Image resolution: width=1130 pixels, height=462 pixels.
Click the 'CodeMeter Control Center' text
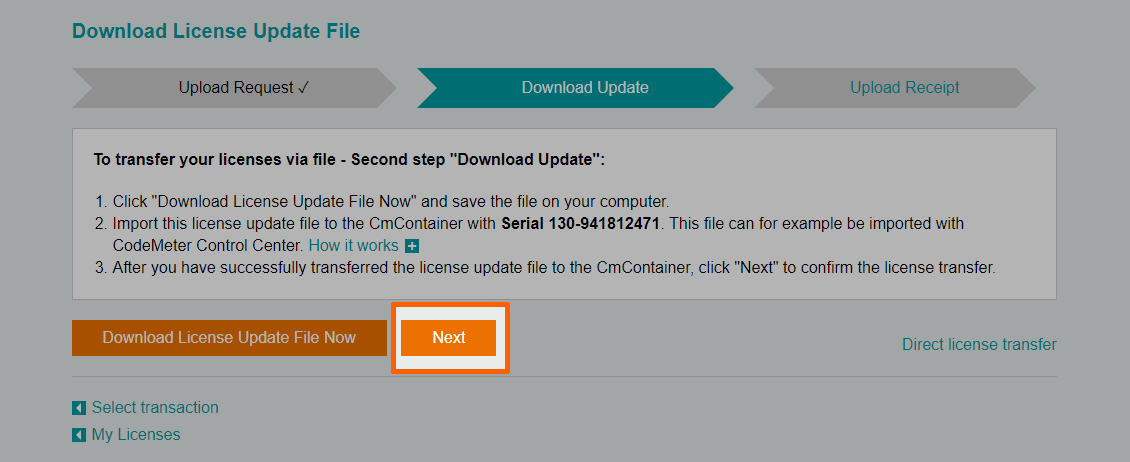(x=206, y=245)
